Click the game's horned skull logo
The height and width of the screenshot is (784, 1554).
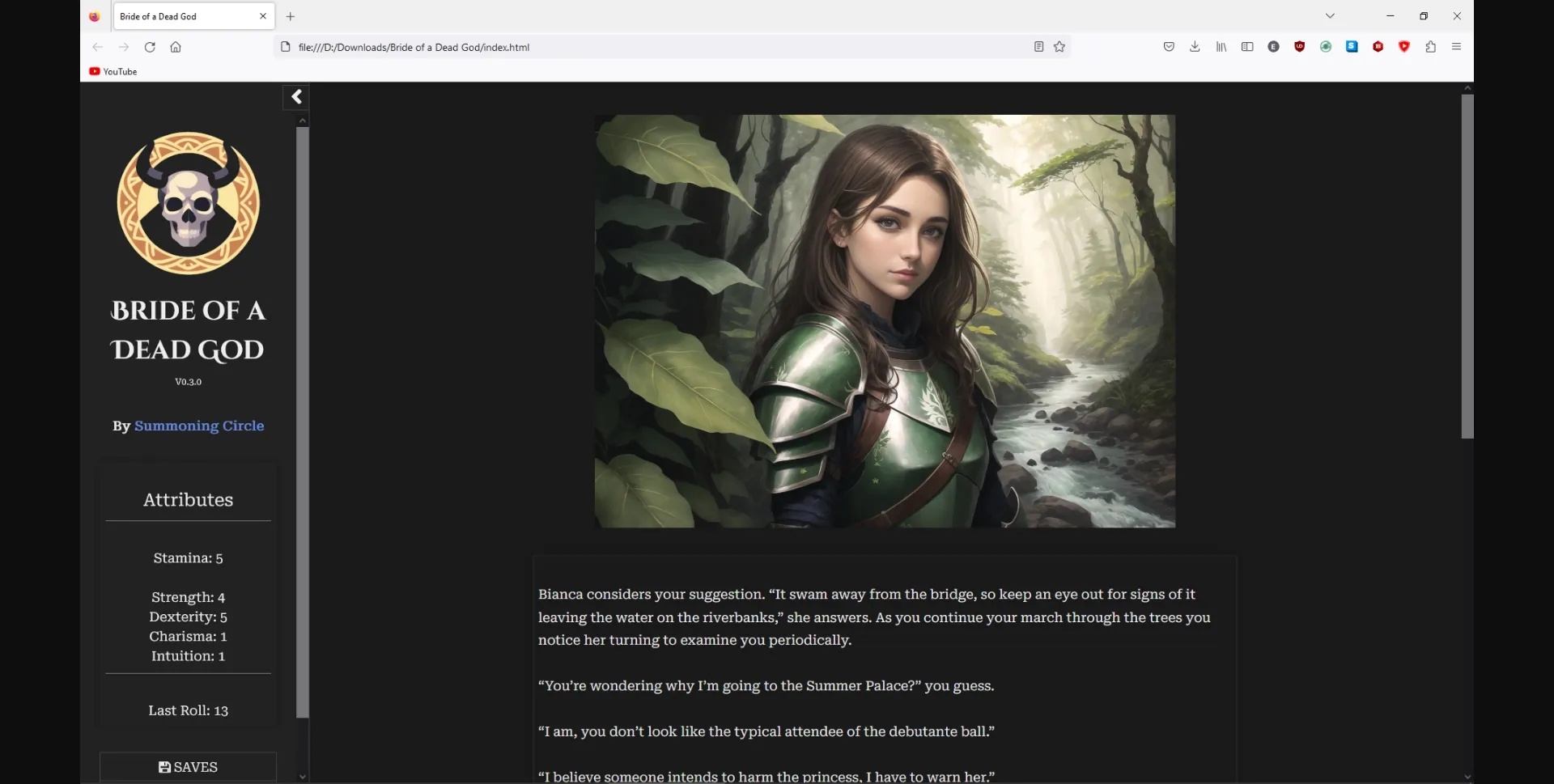tap(188, 203)
